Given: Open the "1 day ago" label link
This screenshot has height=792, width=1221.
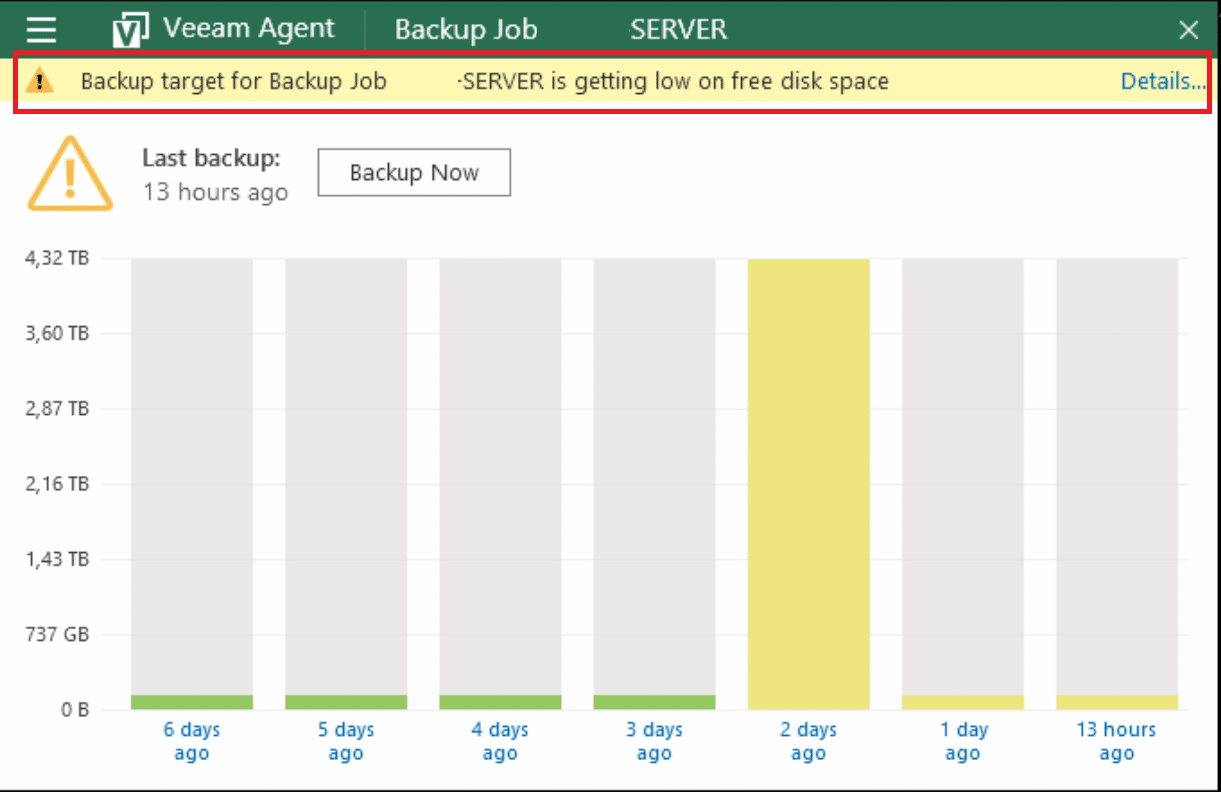Looking at the screenshot, I should pyautogui.click(x=963, y=741).
